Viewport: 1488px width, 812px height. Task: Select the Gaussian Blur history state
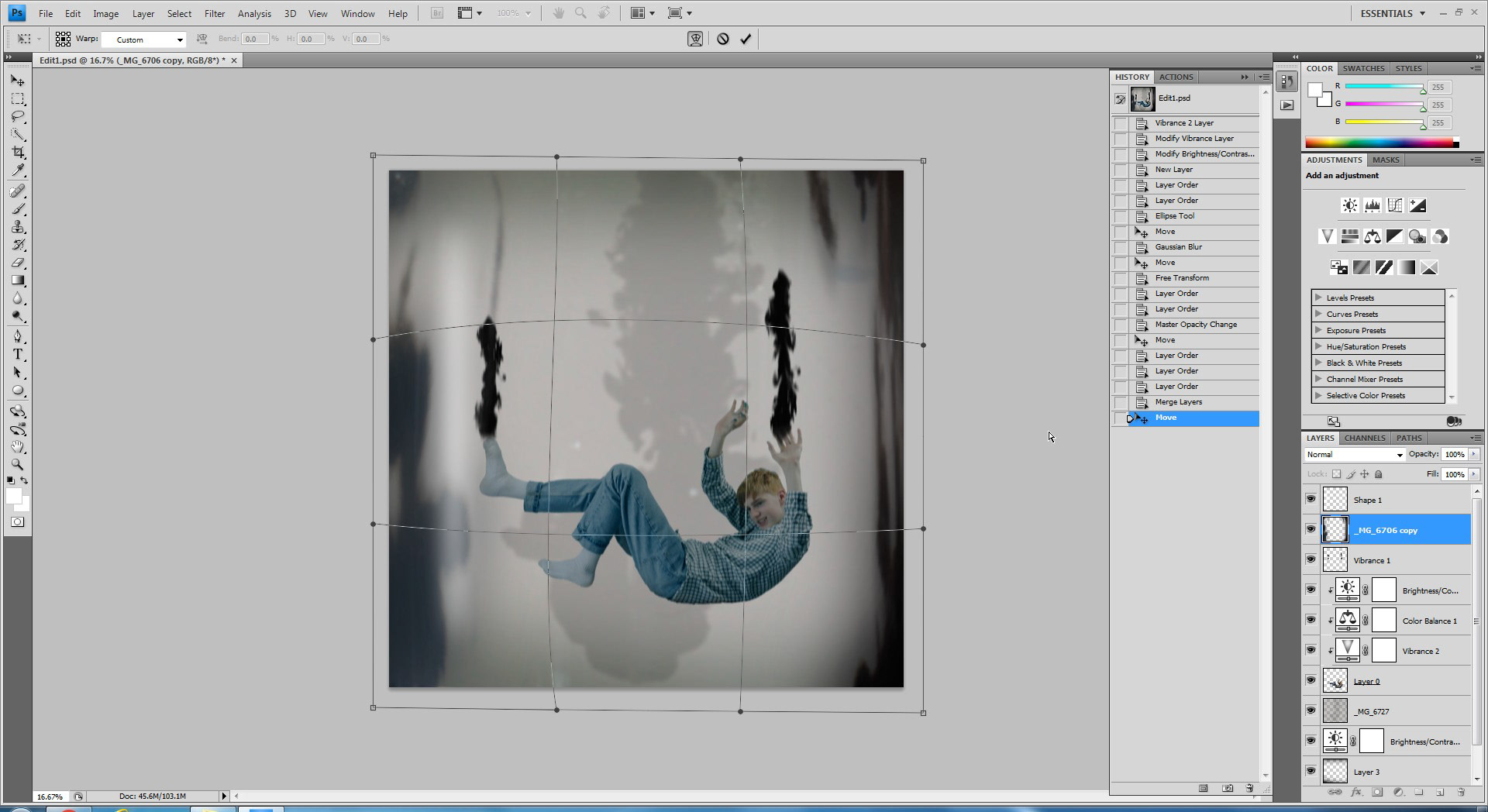[1178, 247]
